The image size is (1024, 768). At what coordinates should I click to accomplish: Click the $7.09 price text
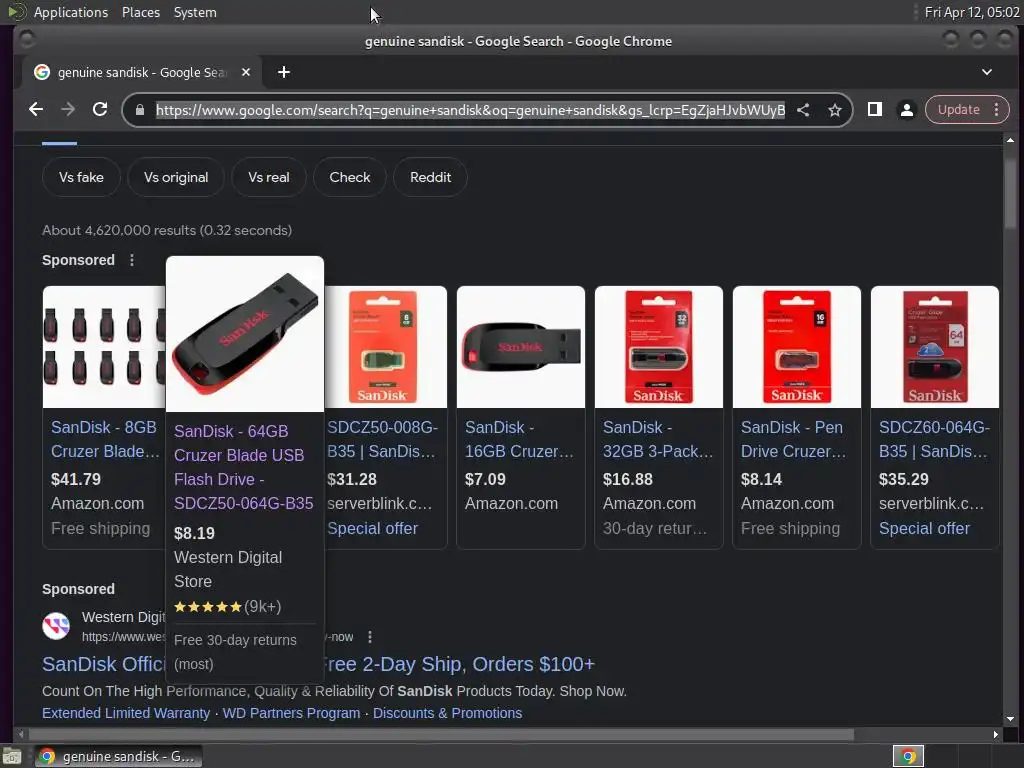[x=485, y=479]
